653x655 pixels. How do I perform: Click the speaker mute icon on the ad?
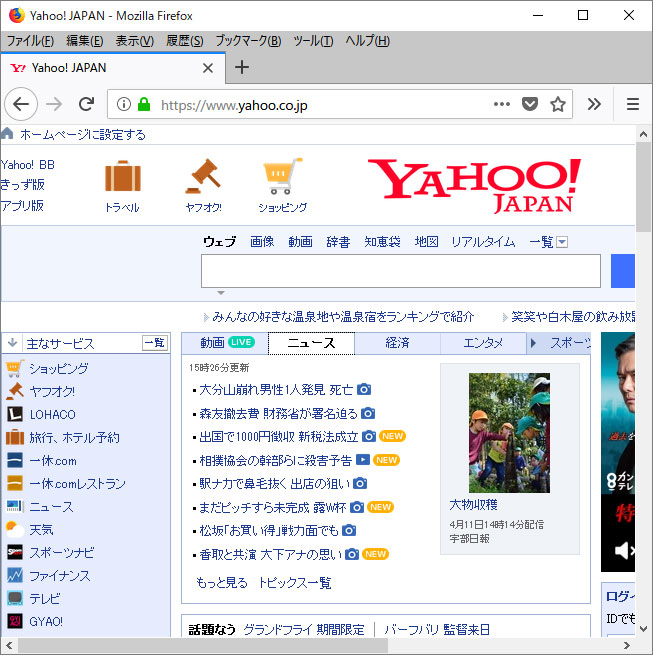624,551
